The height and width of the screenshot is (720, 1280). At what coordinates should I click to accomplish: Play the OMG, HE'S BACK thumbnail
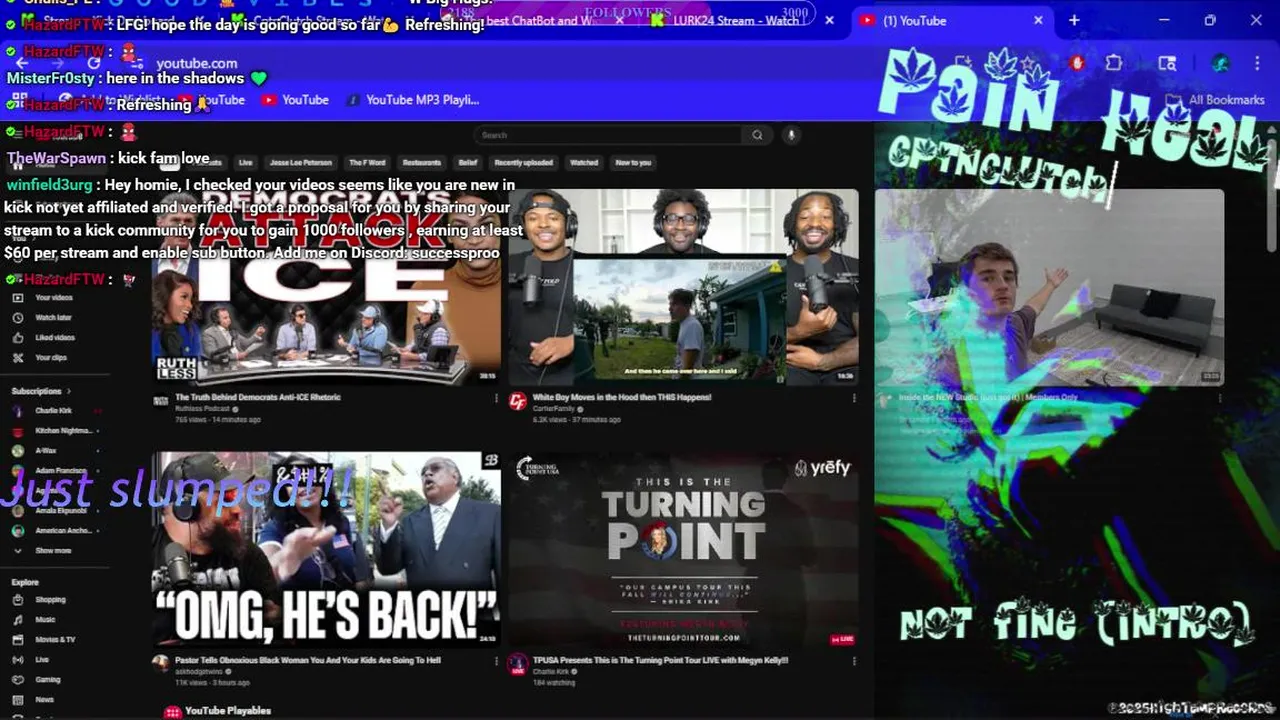pyautogui.click(x=326, y=550)
